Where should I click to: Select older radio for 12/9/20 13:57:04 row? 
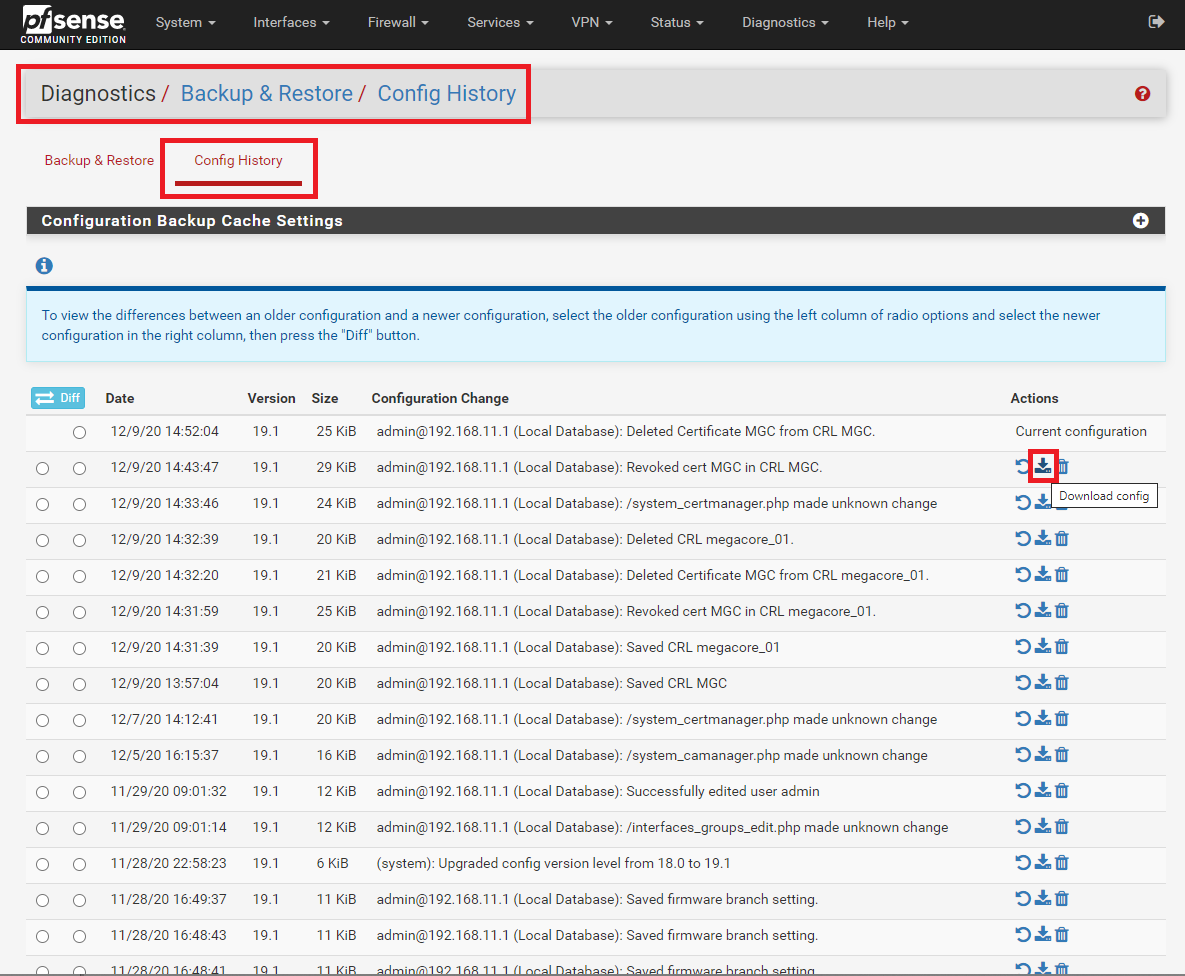[x=42, y=684]
